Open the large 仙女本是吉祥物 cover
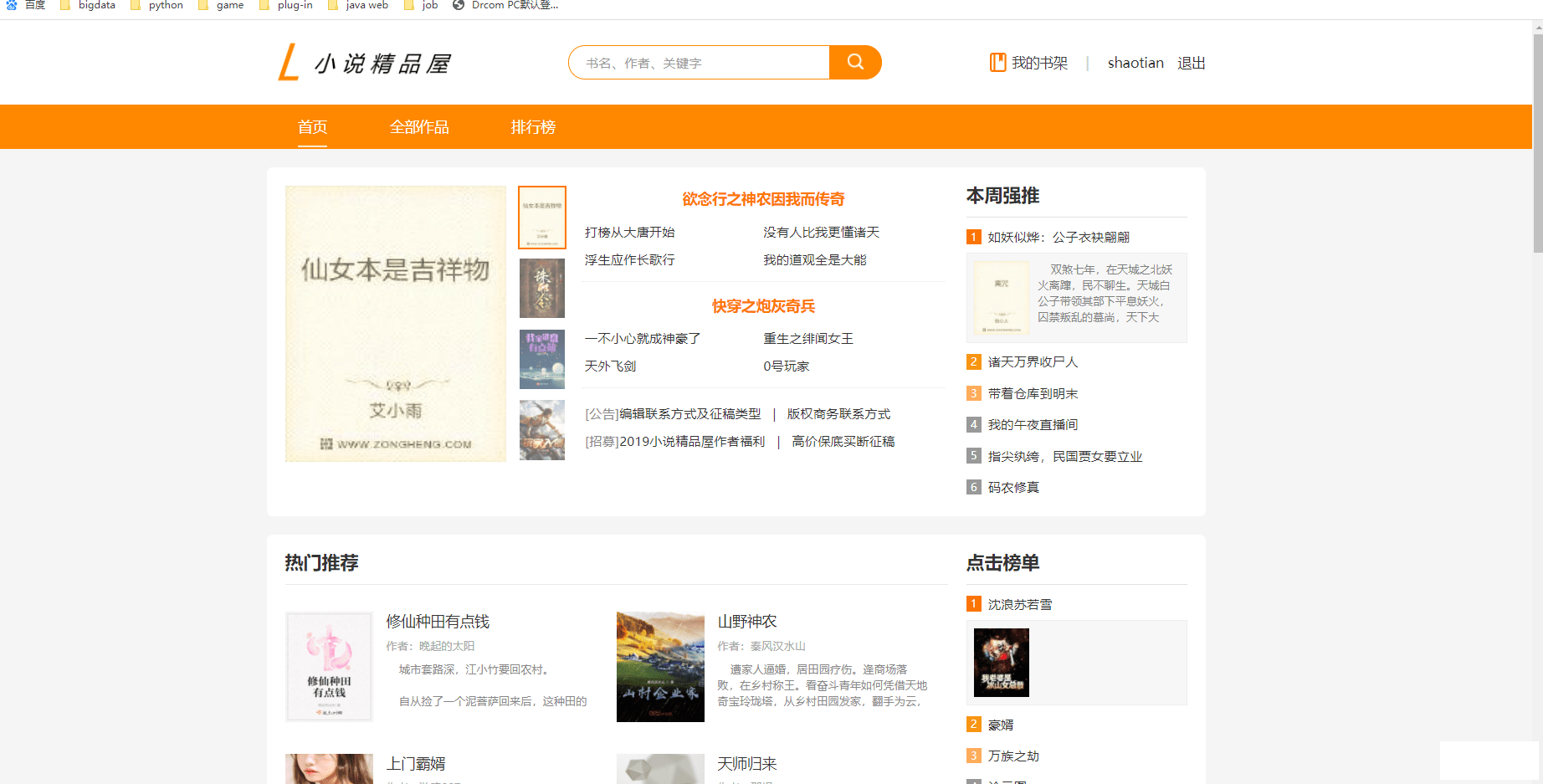The image size is (1543, 784). coord(396,324)
